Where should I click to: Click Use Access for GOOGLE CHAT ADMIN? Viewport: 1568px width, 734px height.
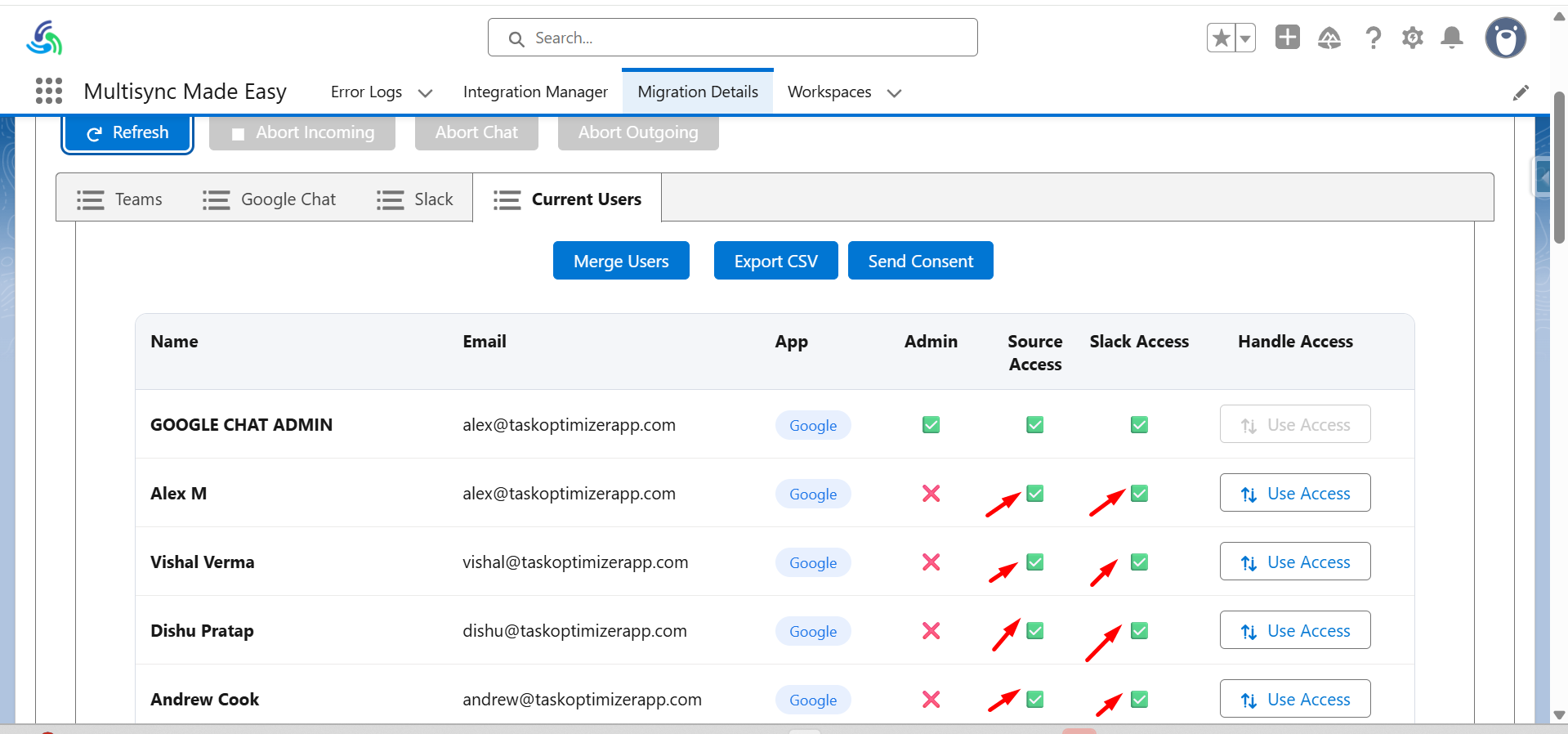click(1295, 424)
